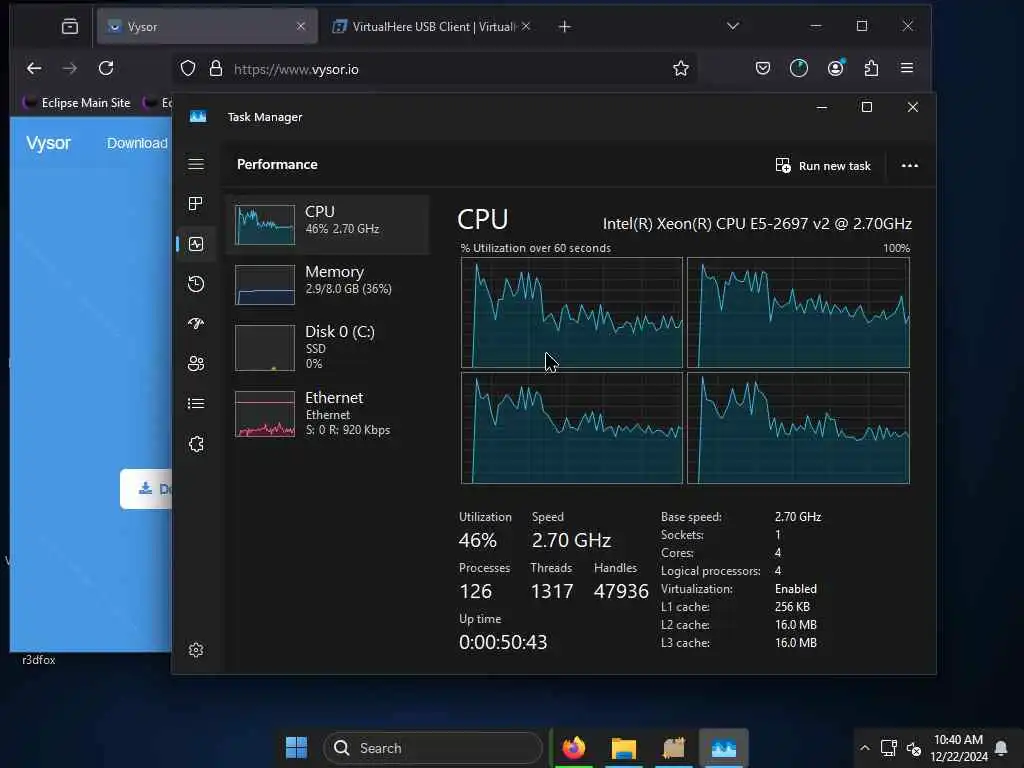Click the bottom-left CPU core graph
The height and width of the screenshot is (768, 1024).
click(571, 428)
